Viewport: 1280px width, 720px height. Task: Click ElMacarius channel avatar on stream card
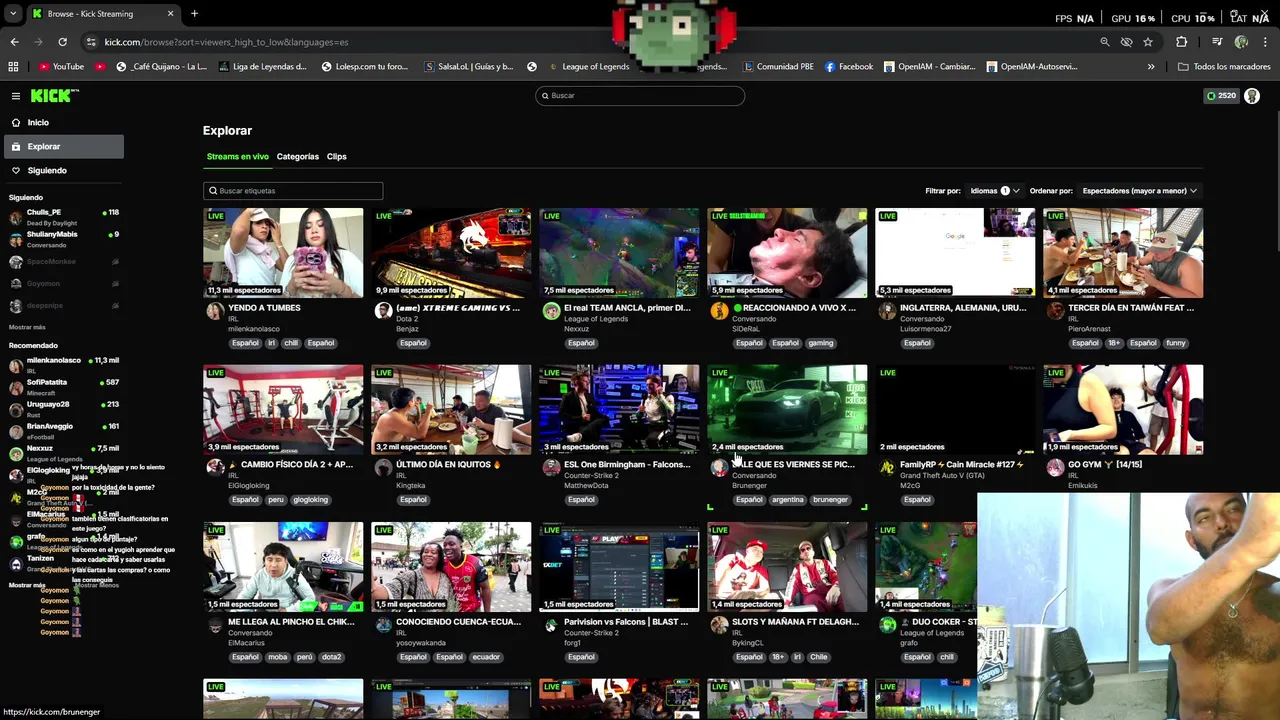[x=215, y=625]
